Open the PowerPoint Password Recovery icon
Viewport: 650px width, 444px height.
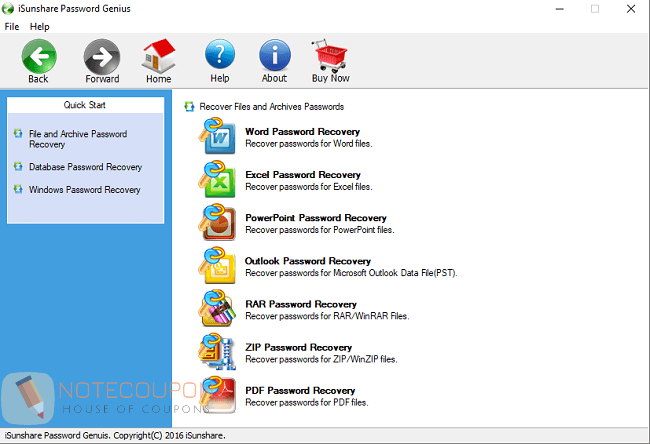click(217, 222)
